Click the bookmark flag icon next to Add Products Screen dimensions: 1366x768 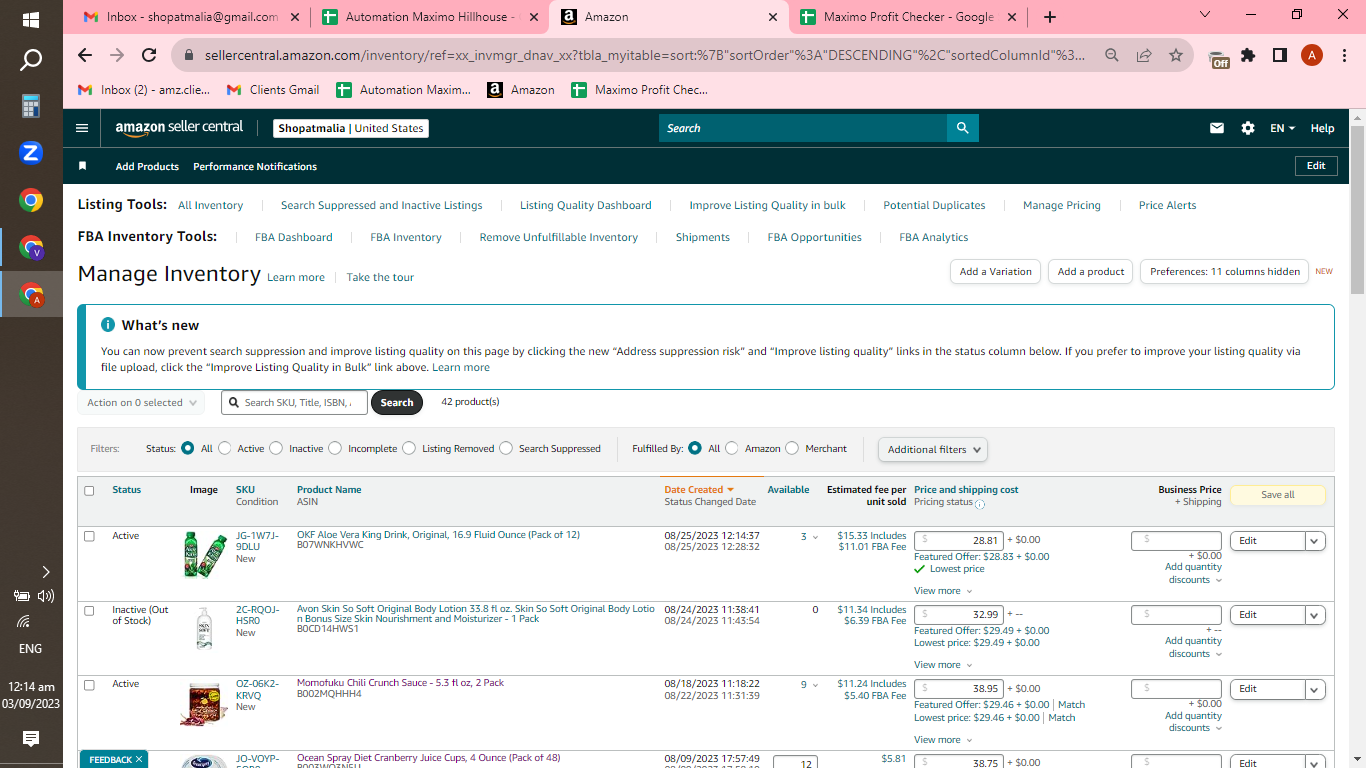(x=83, y=166)
